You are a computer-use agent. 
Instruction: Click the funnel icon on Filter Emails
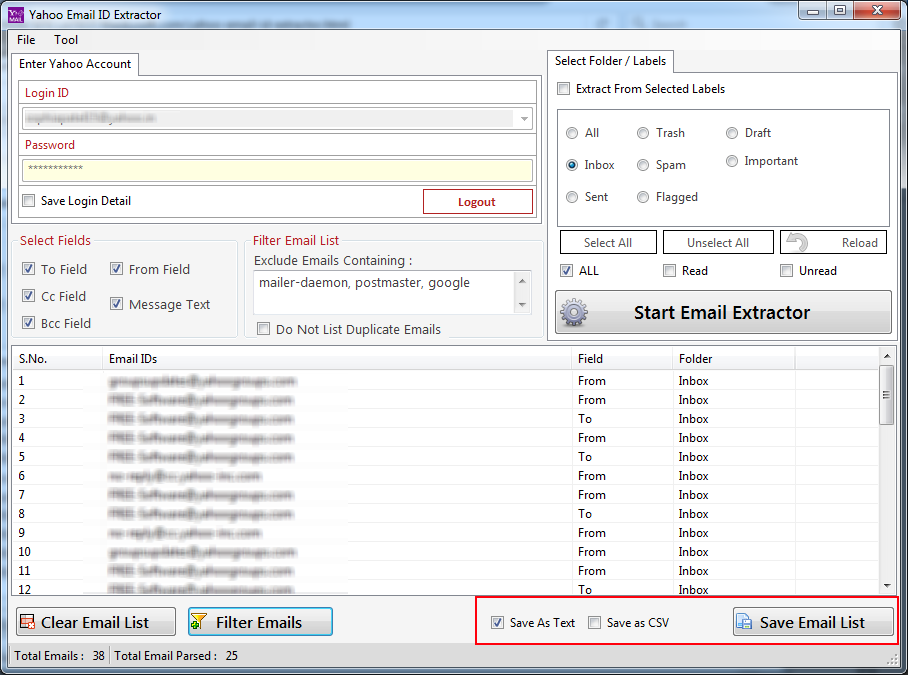tap(199, 622)
